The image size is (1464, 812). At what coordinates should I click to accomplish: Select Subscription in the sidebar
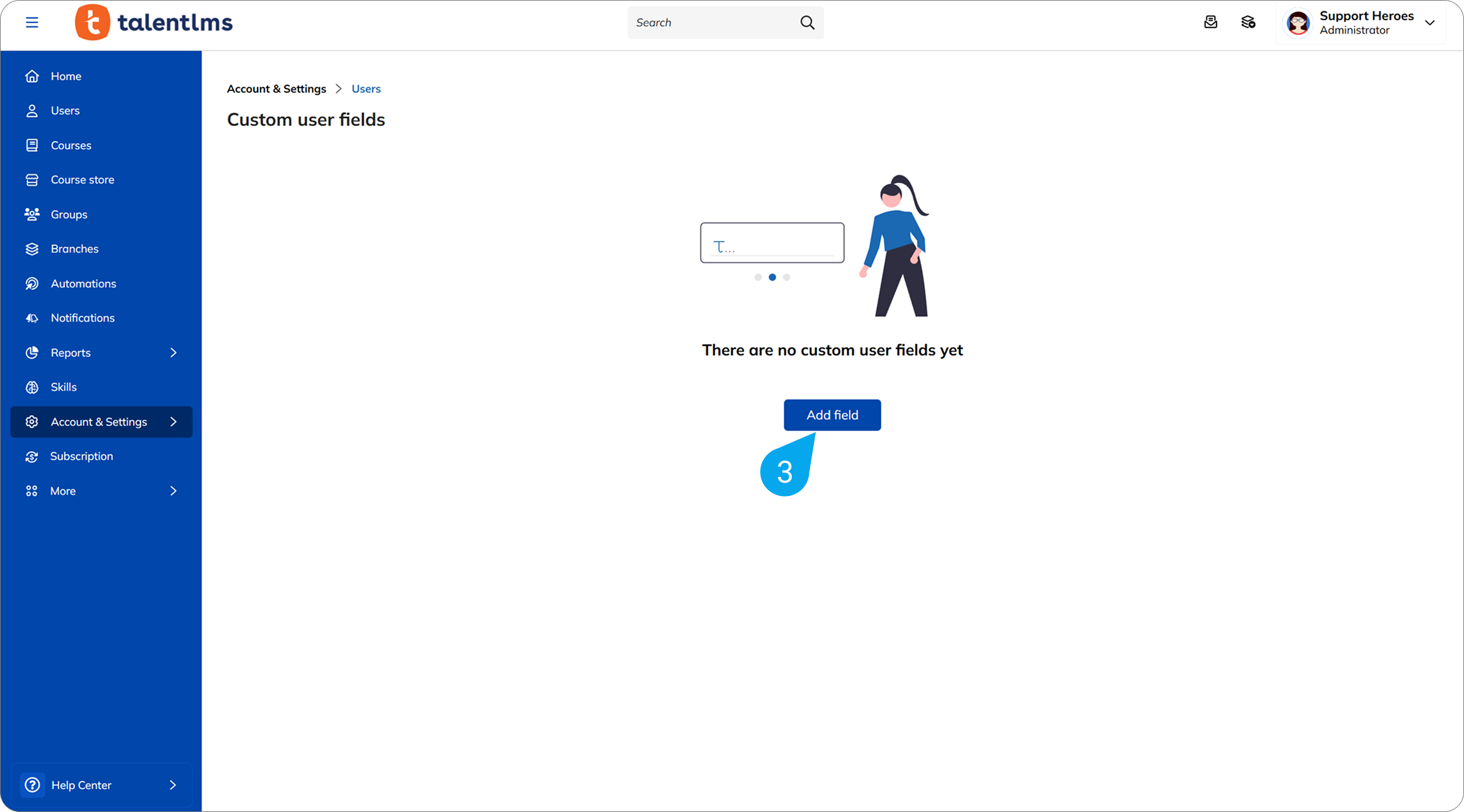pos(81,457)
